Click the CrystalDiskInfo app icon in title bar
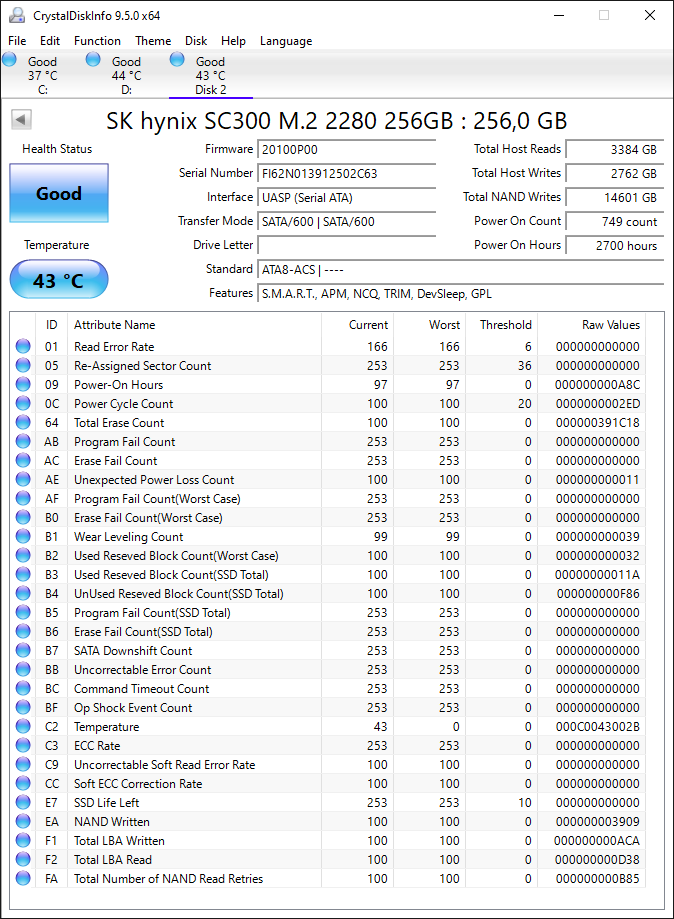 [x=17, y=15]
